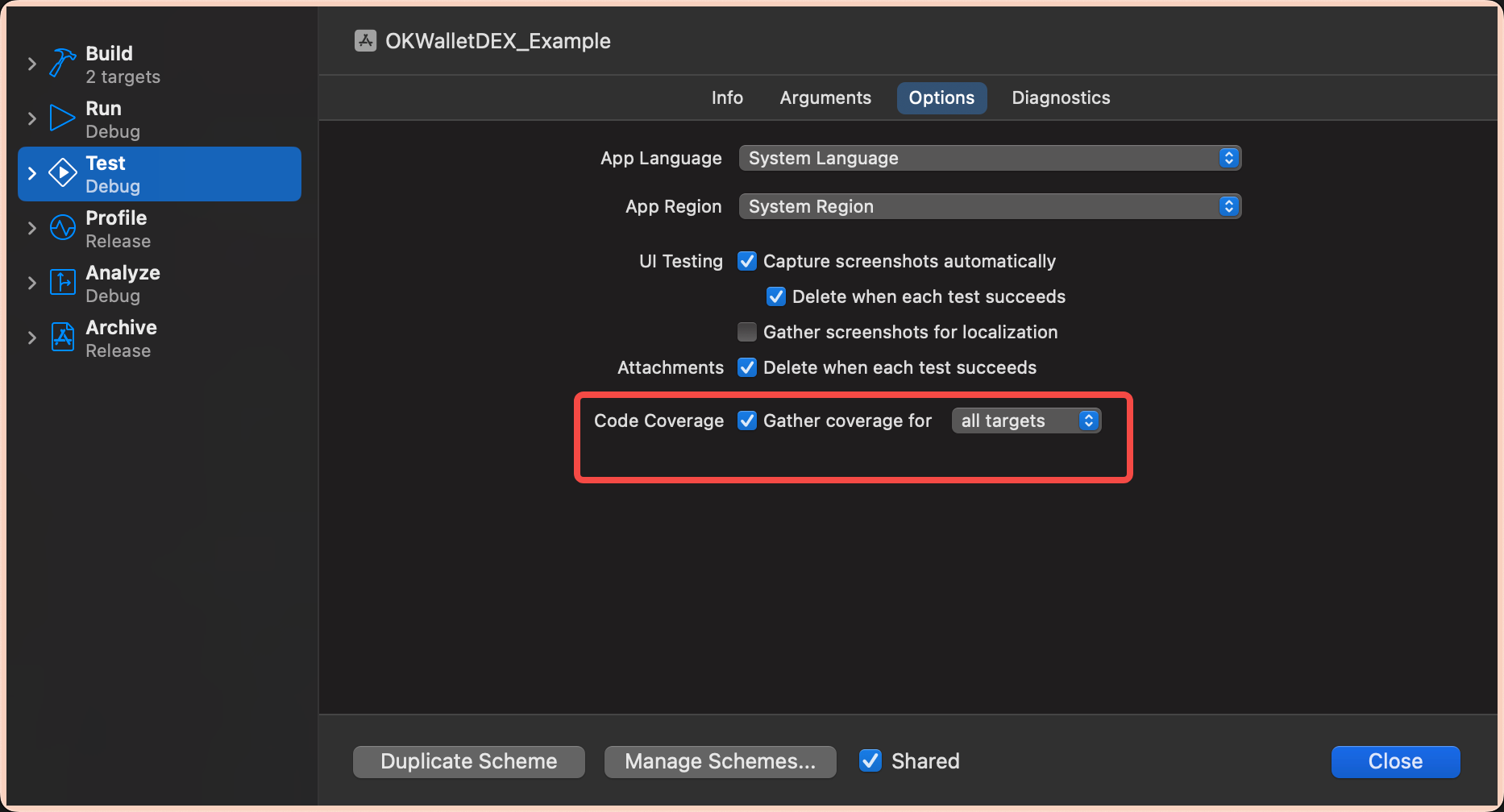1504x812 pixels.
Task: Click the Test diamond icon
Action: coord(62,172)
